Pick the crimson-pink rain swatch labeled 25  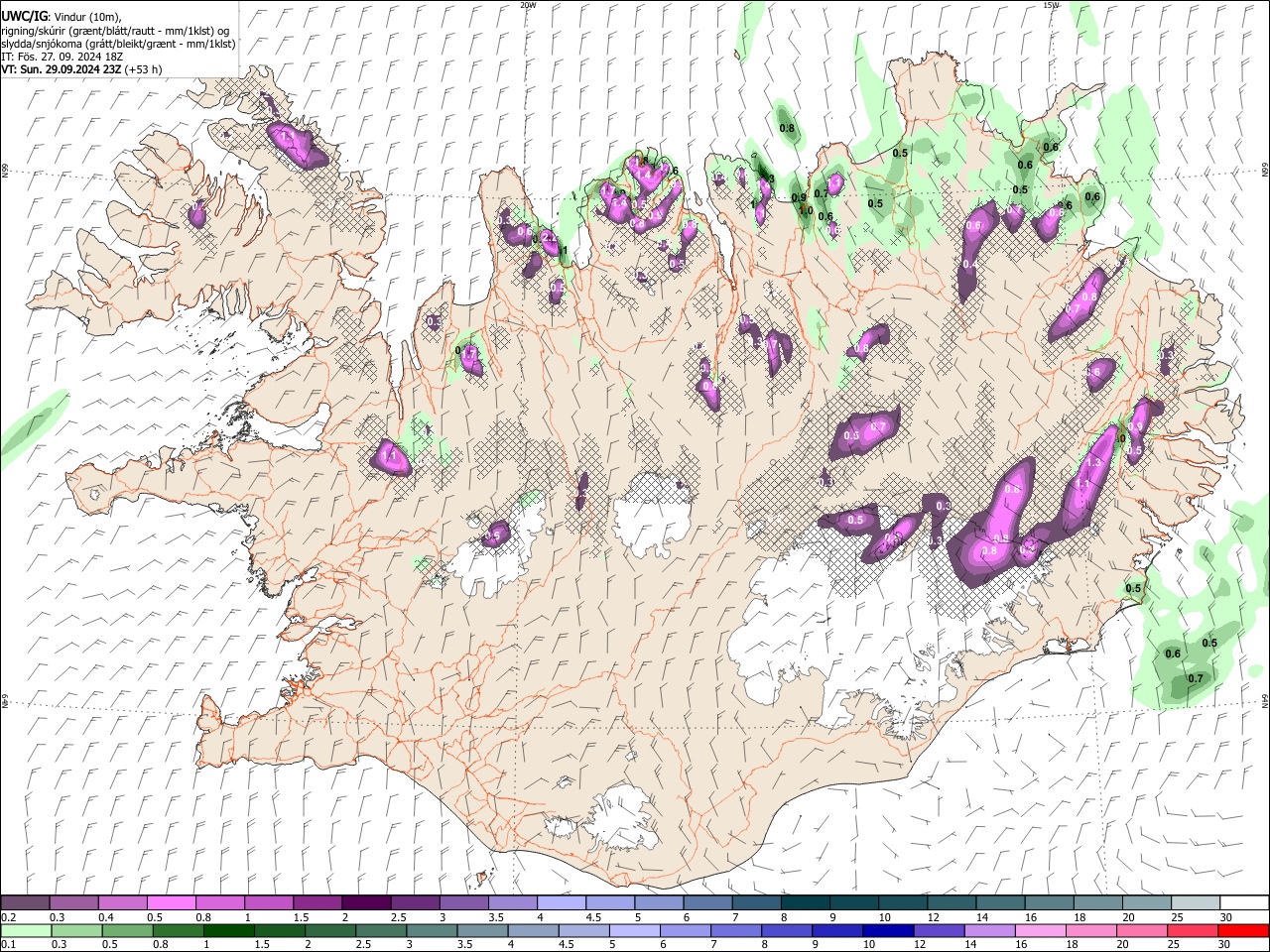(x=1193, y=930)
